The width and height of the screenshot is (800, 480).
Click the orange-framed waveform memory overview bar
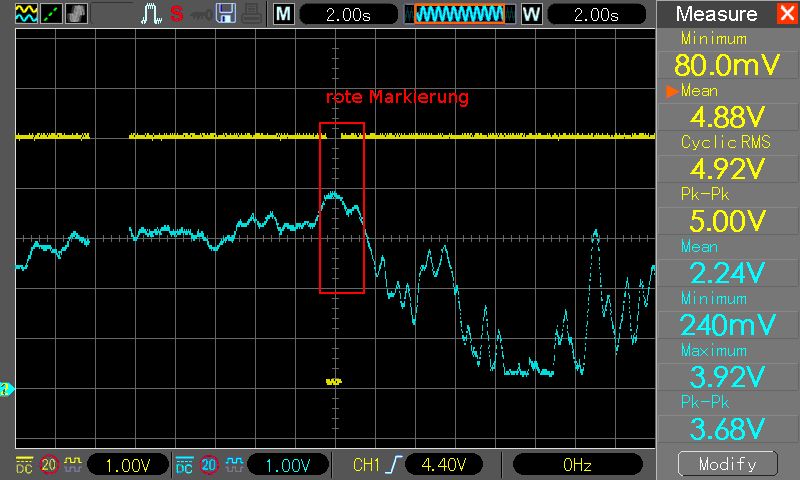pos(459,14)
